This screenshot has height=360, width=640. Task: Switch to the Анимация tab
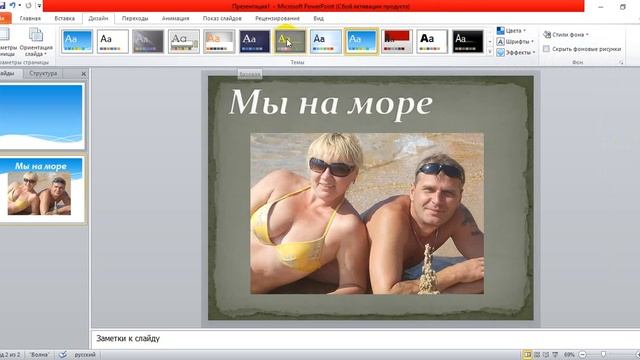click(176, 18)
